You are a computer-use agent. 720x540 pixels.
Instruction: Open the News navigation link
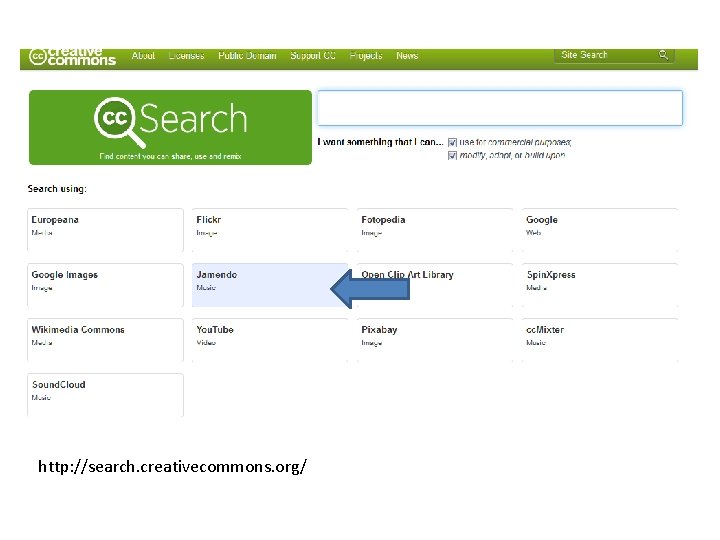pos(407,56)
